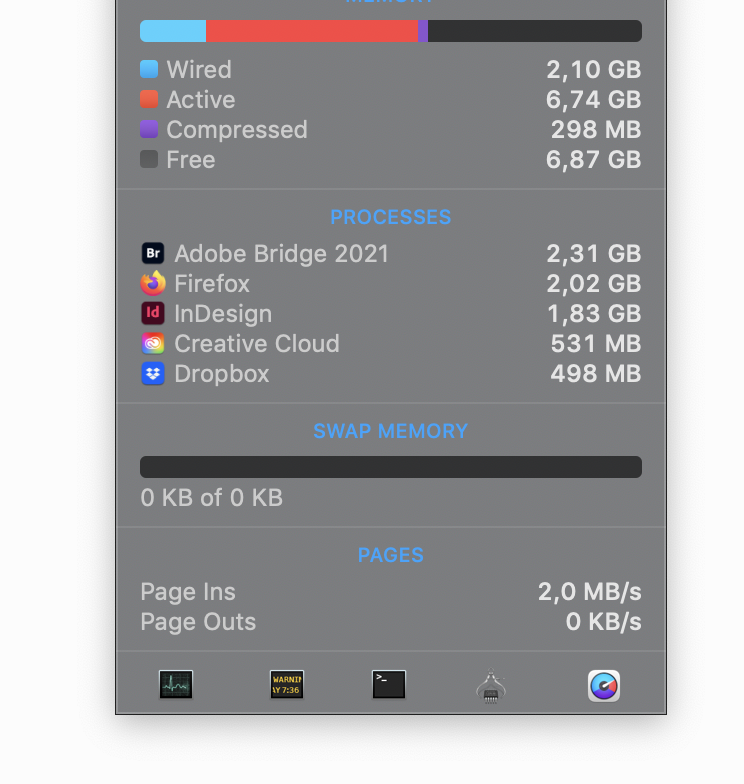Click the red Active segment of memory bar
The image size is (744, 784).
click(312, 31)
